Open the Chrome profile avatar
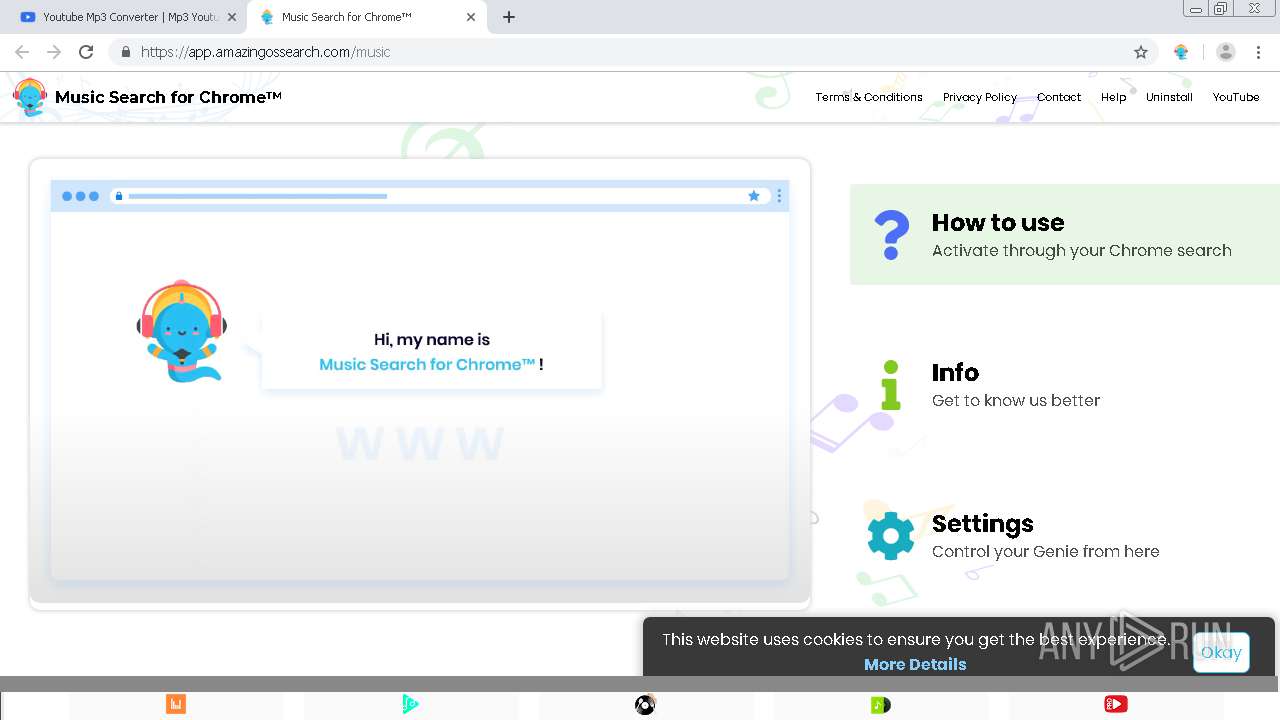Screen dimensions: 1280x720 pyautogui.click(x=1226, y=52)
